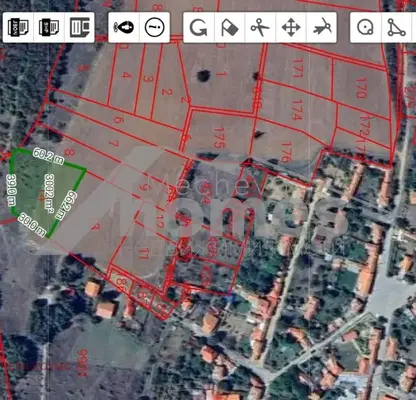Choose the scissors cut tool
This screenshot has height=400, width=416.
click(x=260, y=27)
